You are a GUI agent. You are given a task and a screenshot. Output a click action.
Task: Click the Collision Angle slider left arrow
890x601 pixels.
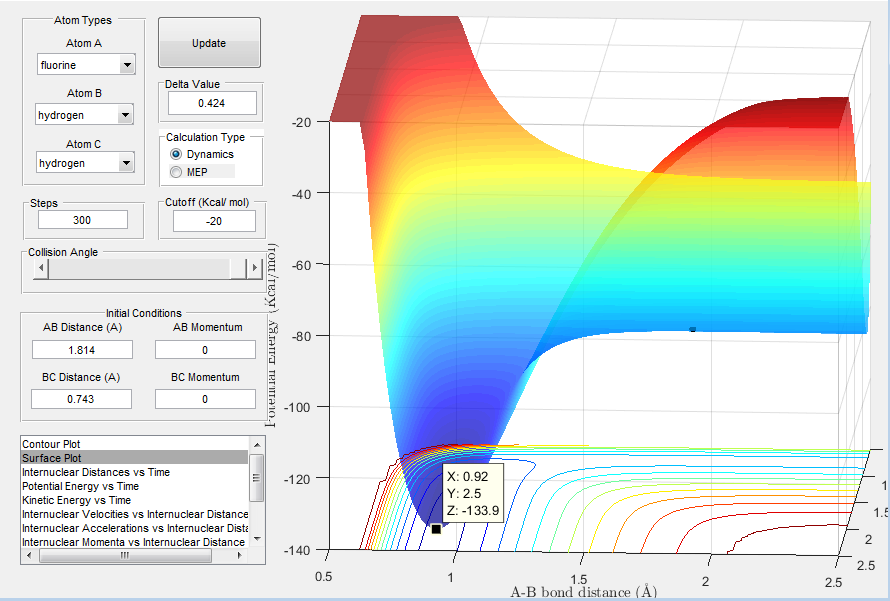tap(40, 269)
